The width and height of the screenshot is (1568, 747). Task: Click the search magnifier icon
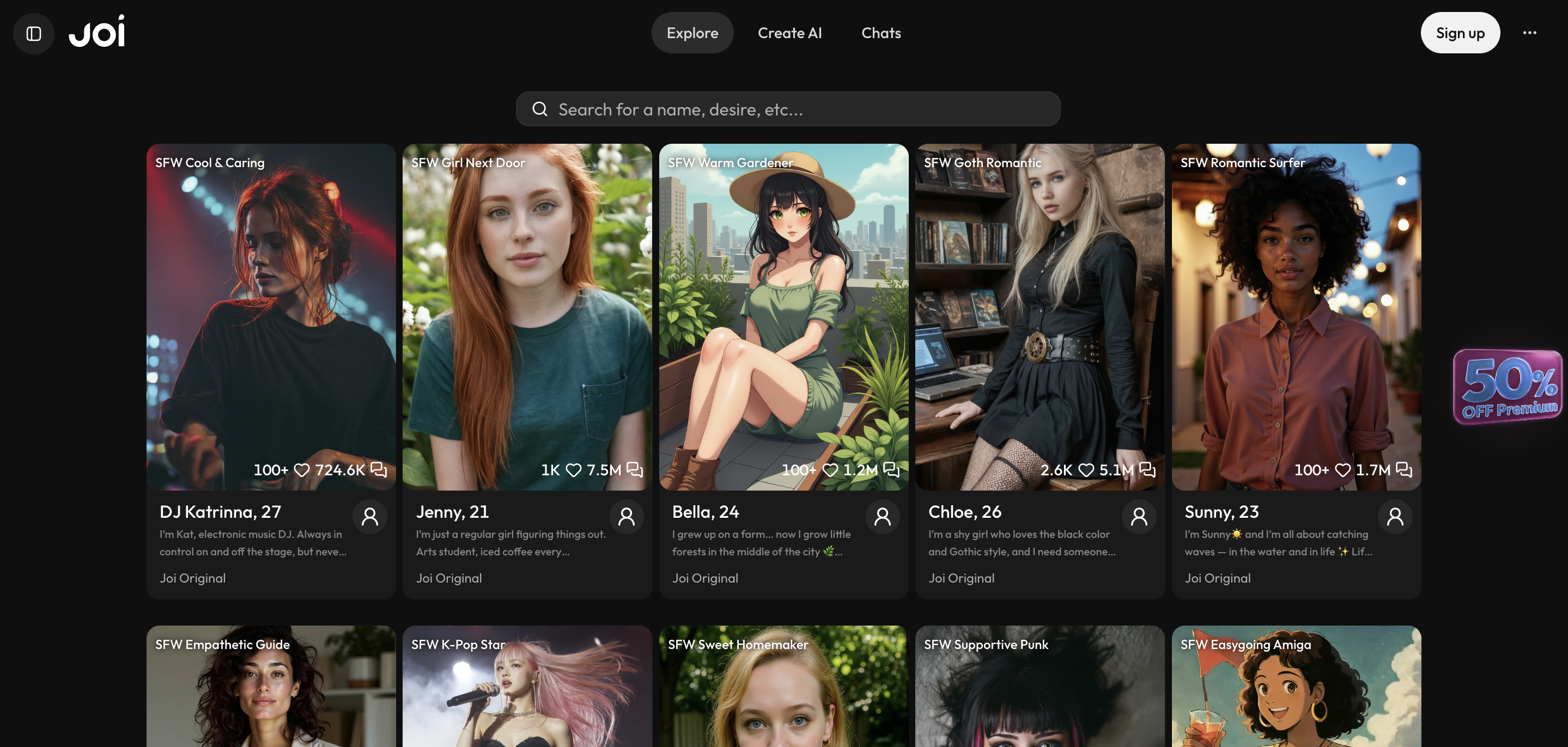click(x=539, y=109)
